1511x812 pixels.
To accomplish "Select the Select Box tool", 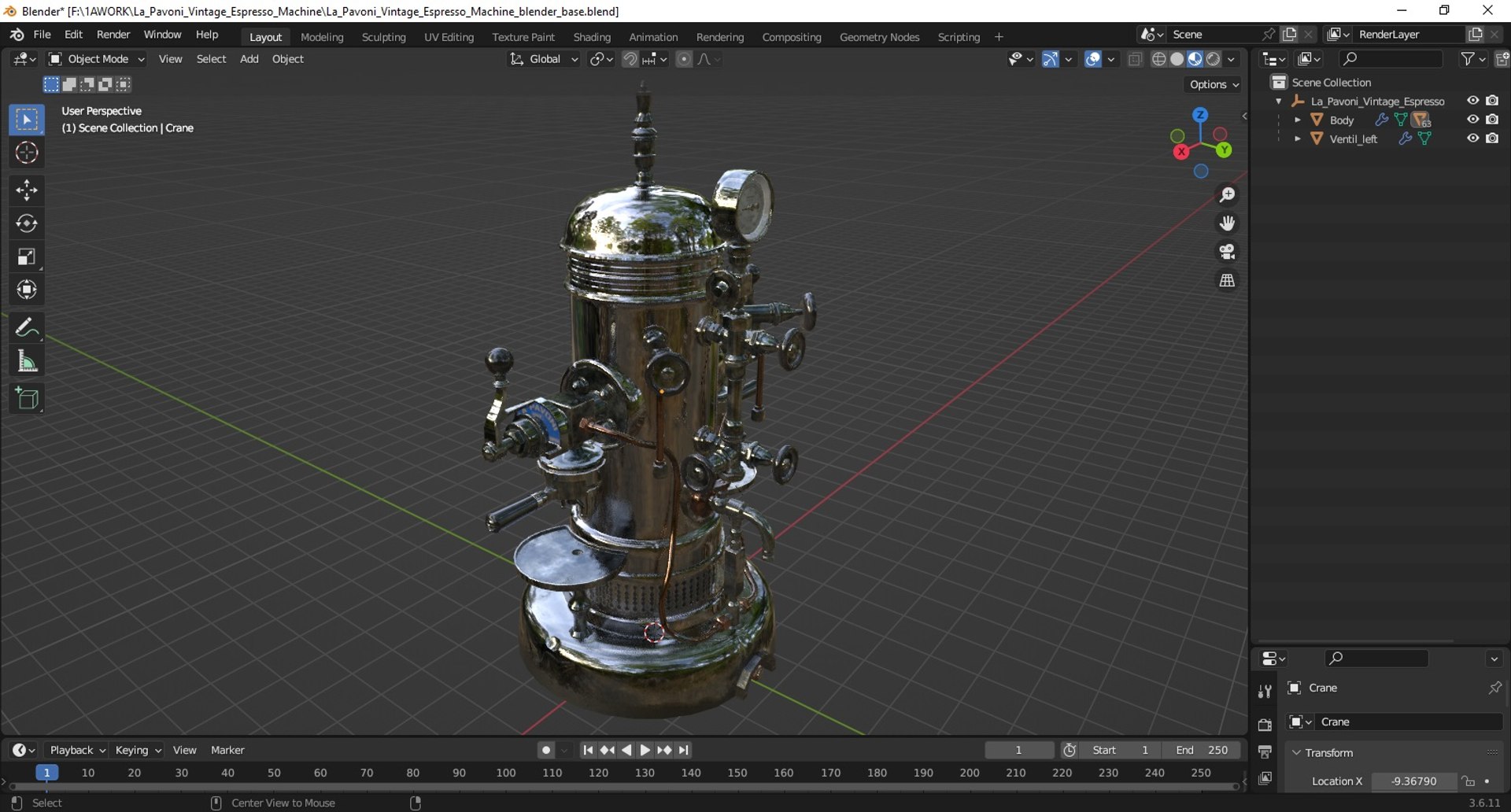I will click(x=27, y=120).
